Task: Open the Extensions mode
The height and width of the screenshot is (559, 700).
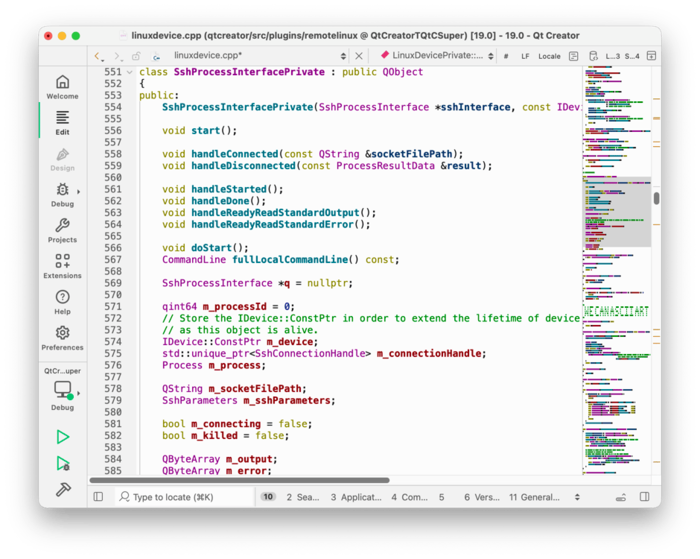Action: 62,266
